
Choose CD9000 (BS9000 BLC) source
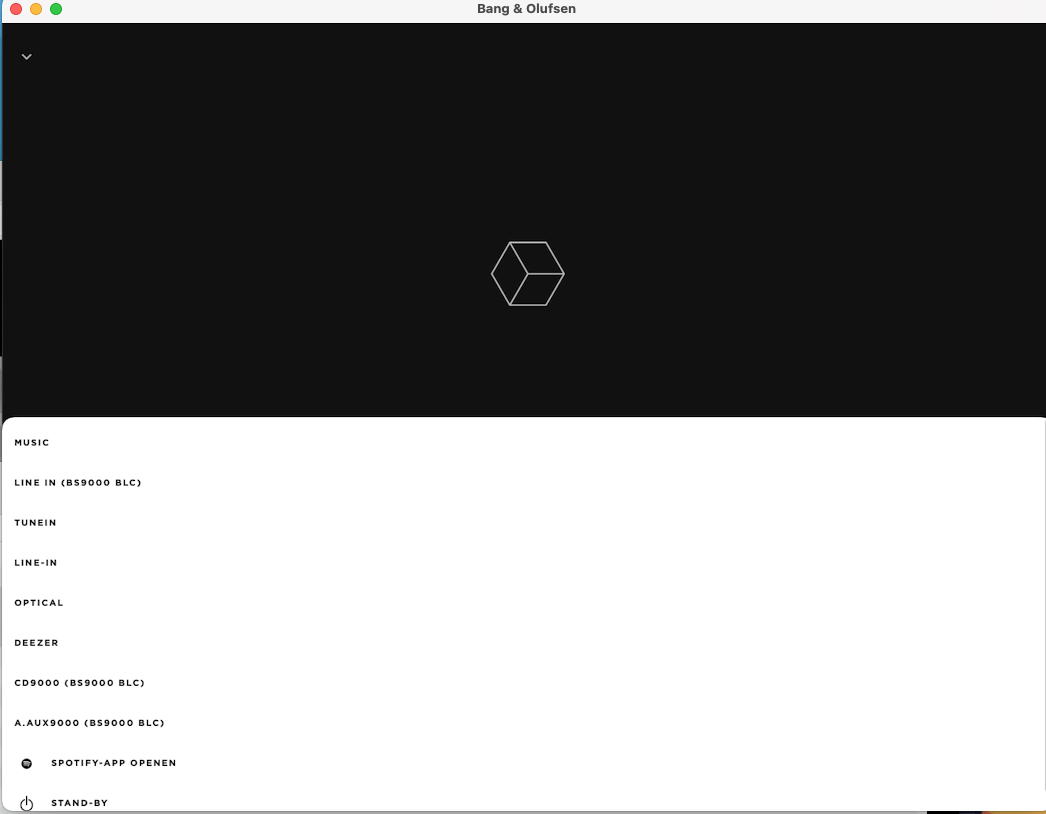pyautogui.click(x=80, y=683)
